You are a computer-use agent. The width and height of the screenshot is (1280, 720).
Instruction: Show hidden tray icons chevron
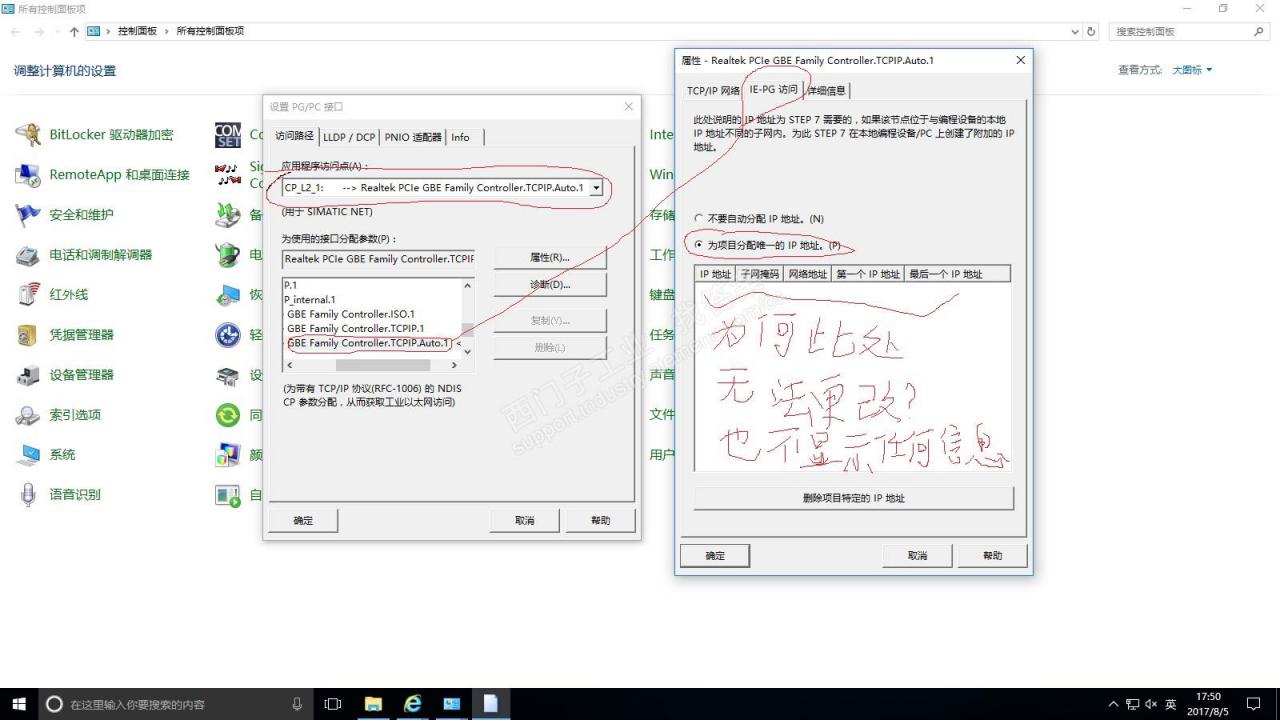pos(1114,704)
